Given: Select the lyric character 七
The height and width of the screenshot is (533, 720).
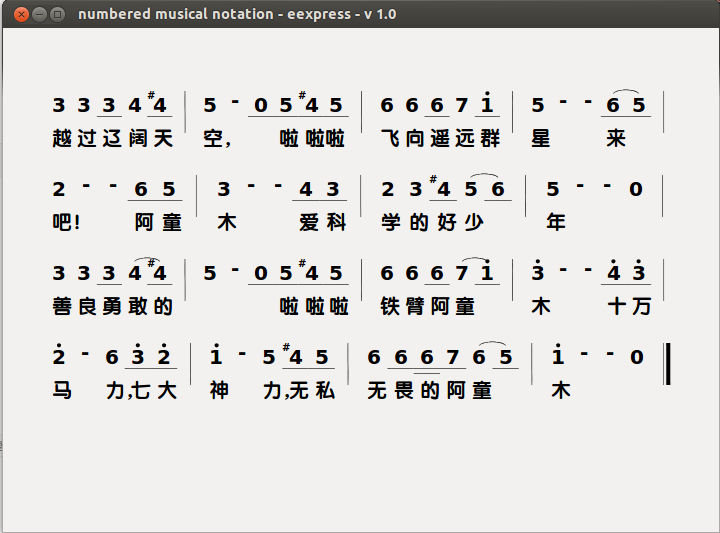Looking at the screenshot, I should click(x=141, y=391).
